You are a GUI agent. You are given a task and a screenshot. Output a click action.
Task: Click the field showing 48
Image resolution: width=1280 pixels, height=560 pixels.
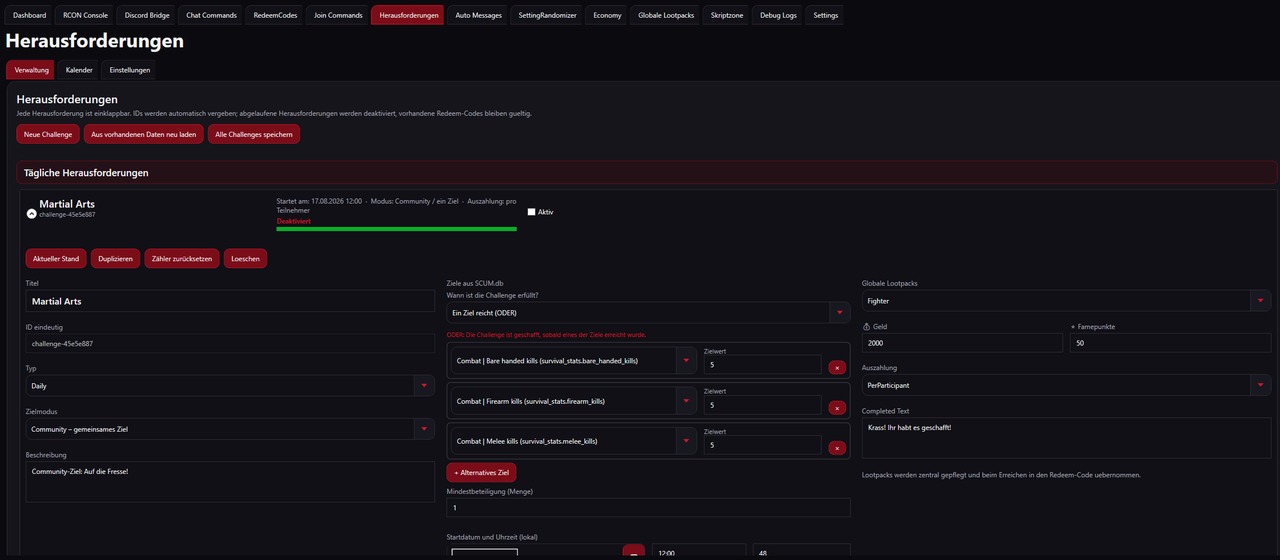[x=802, y=552]
